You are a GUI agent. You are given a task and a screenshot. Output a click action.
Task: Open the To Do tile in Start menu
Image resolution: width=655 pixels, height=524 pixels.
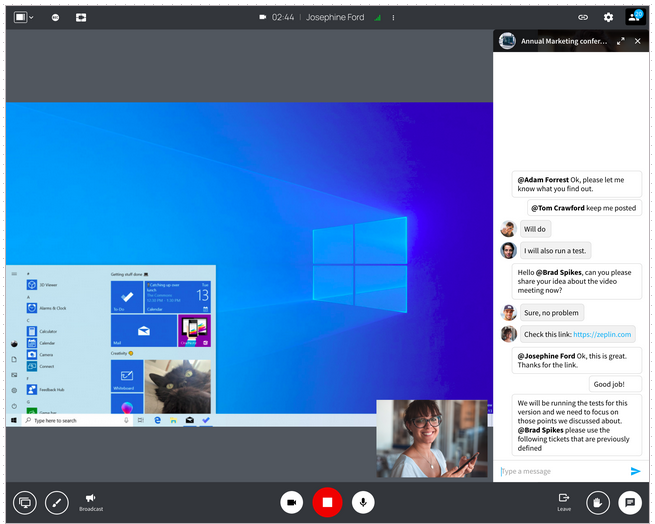127,297
